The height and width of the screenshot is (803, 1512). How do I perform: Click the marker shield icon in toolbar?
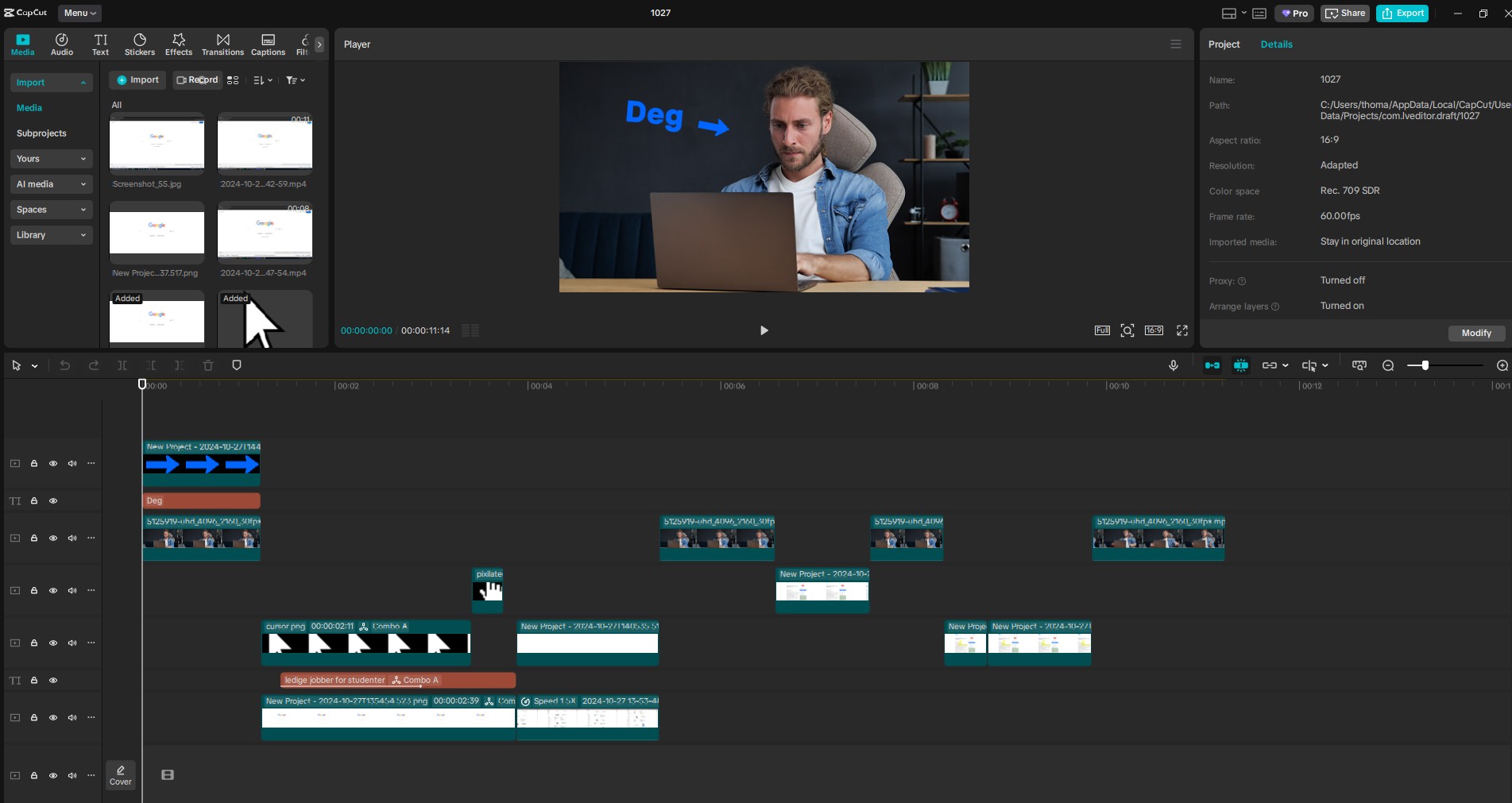pos(236,365)
